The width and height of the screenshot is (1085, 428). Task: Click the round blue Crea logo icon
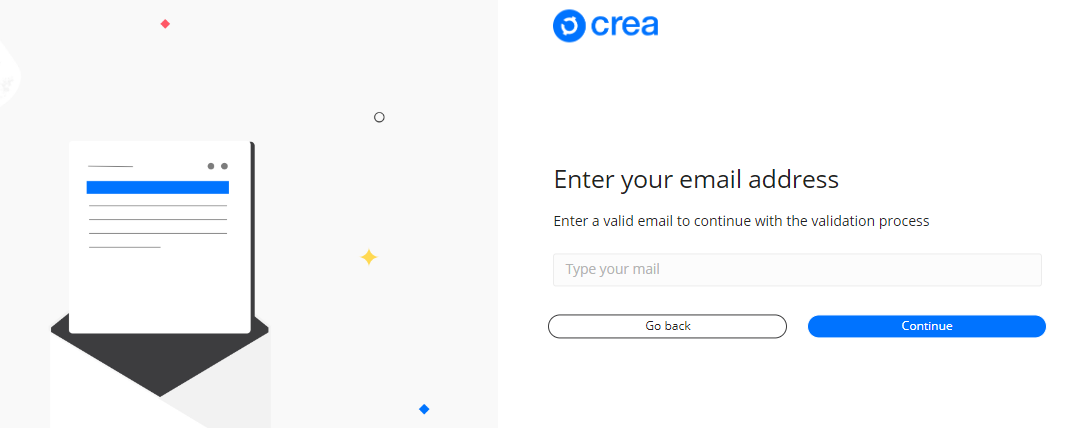[x=569, y=26]
